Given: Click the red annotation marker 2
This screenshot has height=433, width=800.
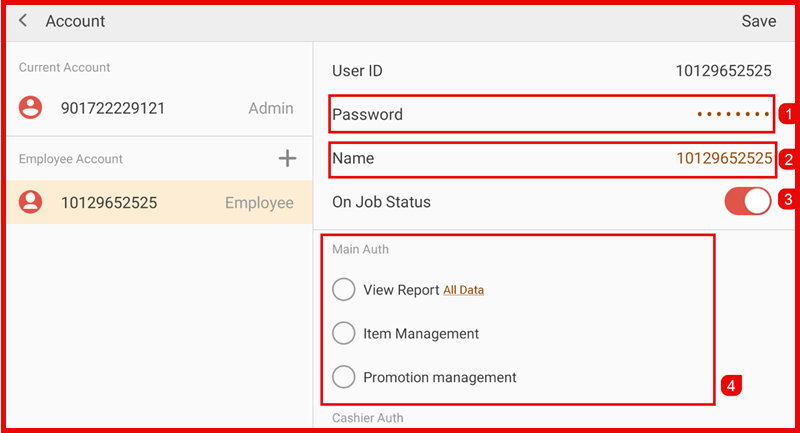Looking at the screenshot, I should [x=787, y=158].
